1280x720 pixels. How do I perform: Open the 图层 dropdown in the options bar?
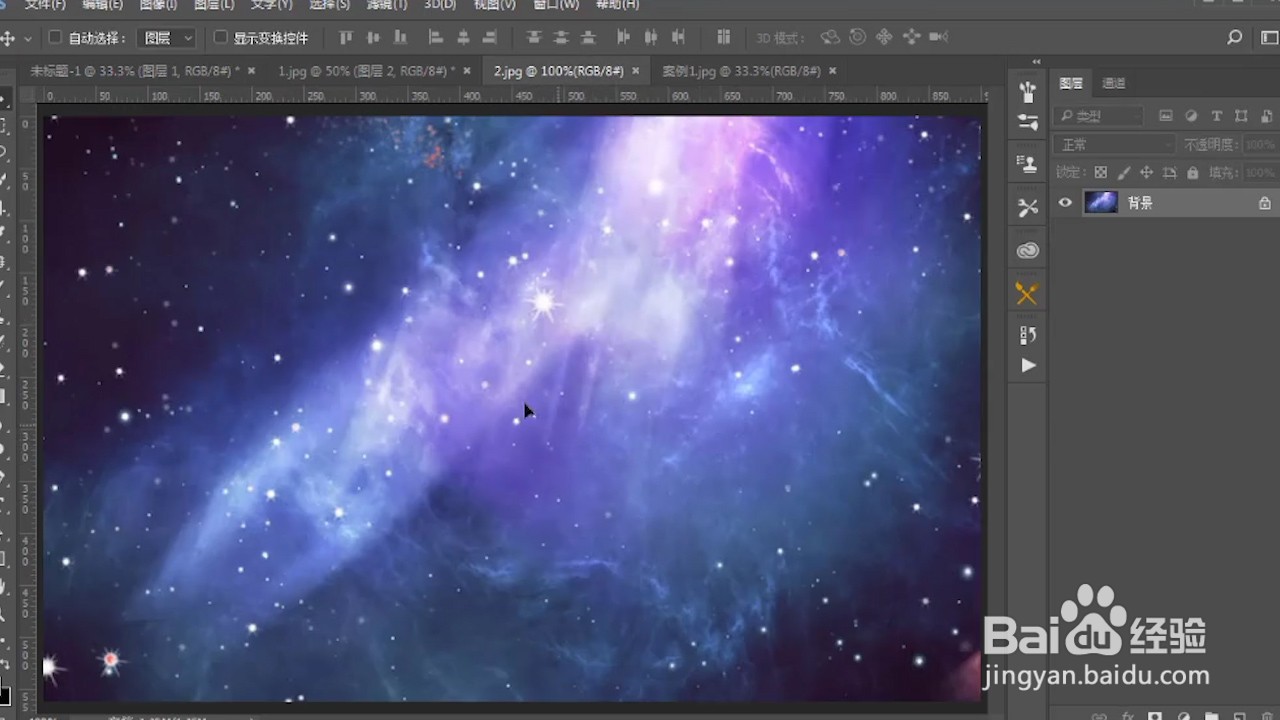point(165,37)
